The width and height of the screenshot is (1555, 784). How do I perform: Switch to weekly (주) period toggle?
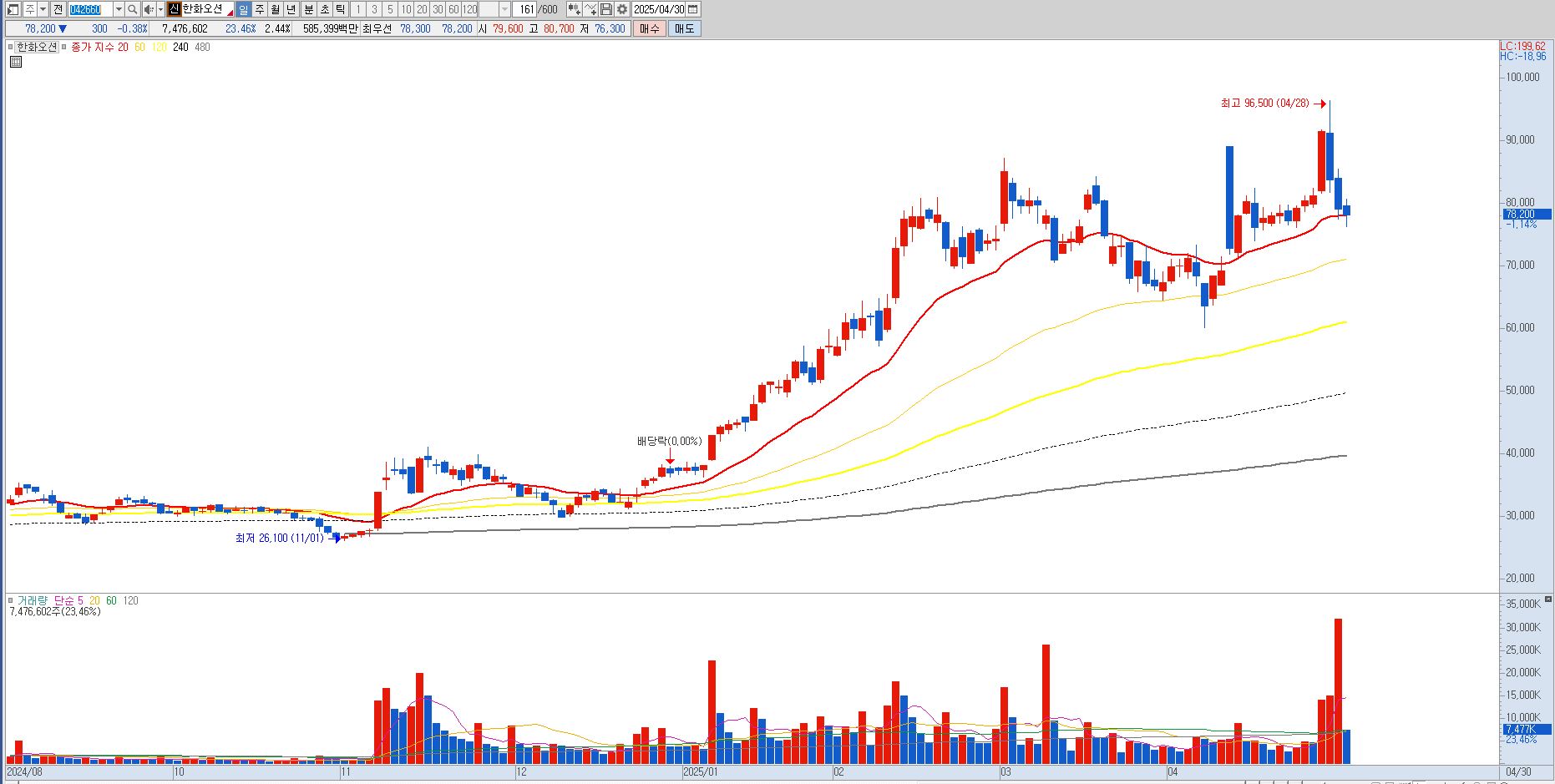tap(260, 9)
